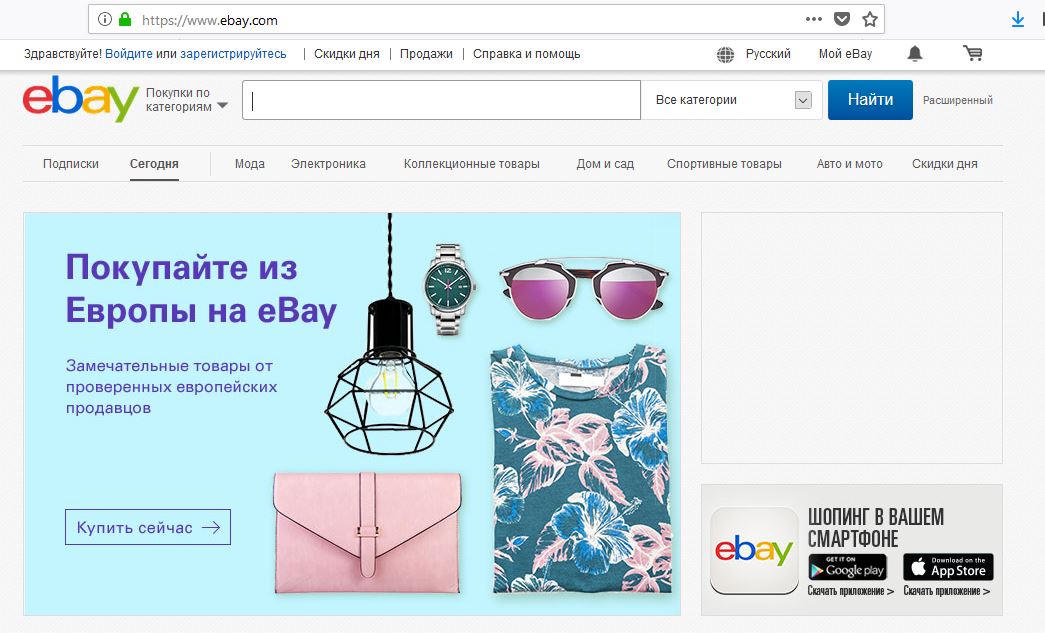Click the Google Play badge

(x=847, y=567)
